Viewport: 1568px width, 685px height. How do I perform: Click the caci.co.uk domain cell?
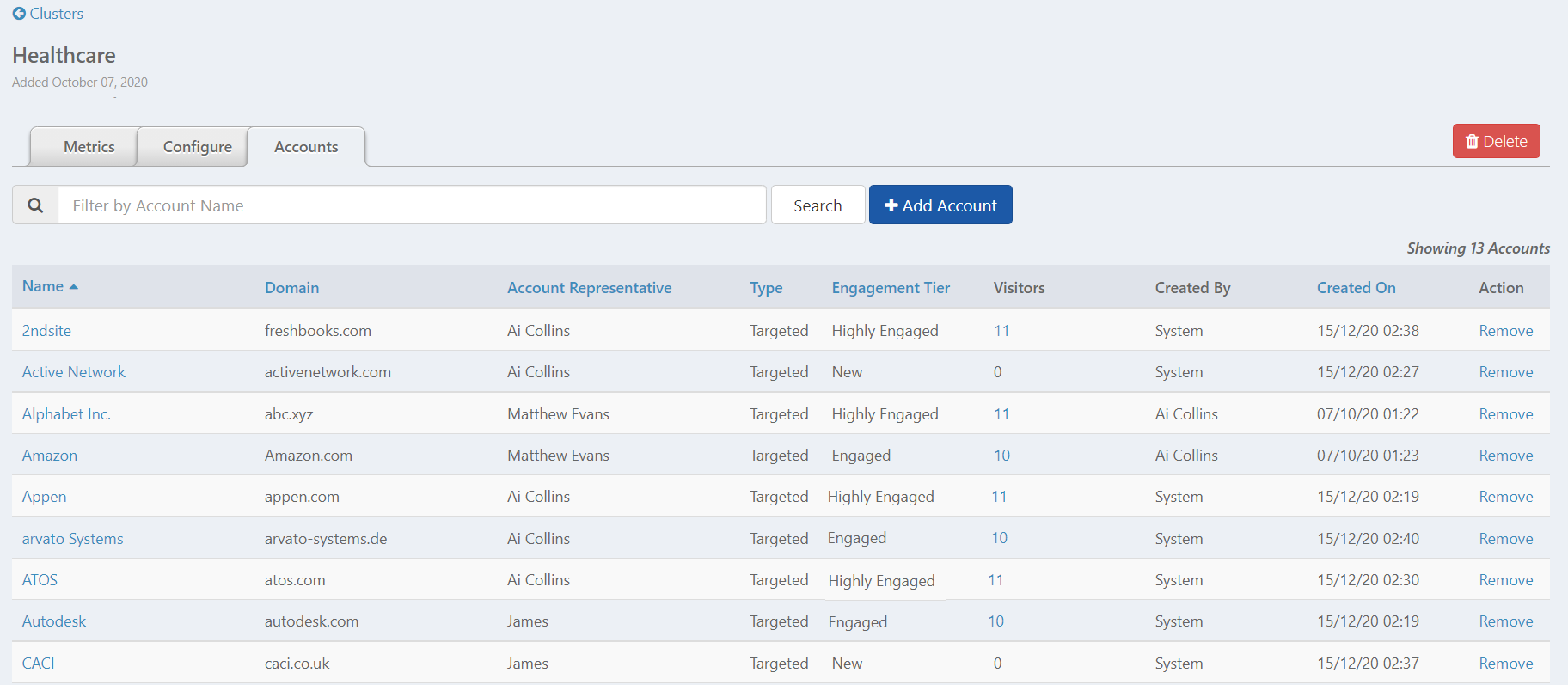(297, 664)
